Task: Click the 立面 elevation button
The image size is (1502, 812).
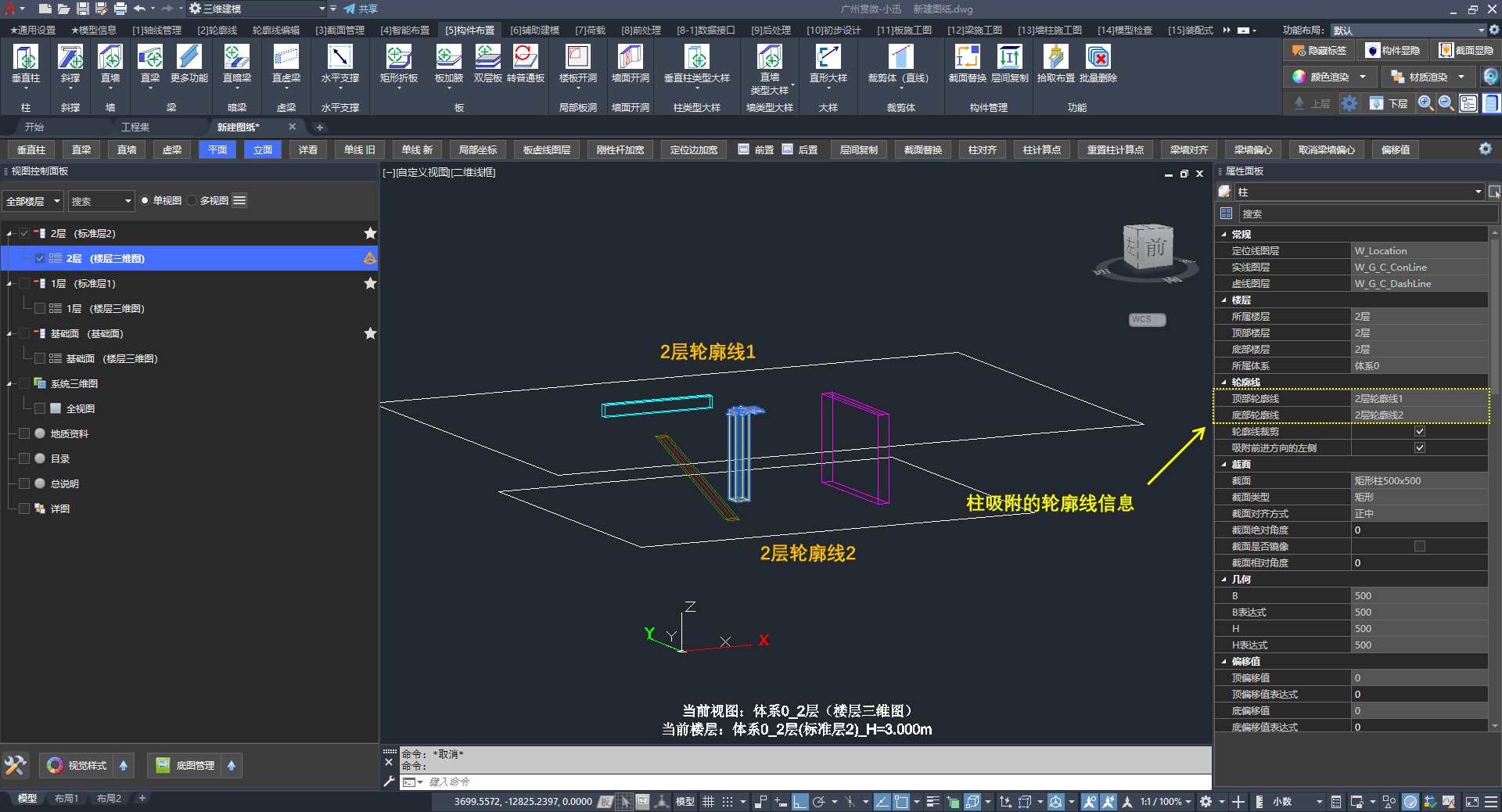Action: 263,149
